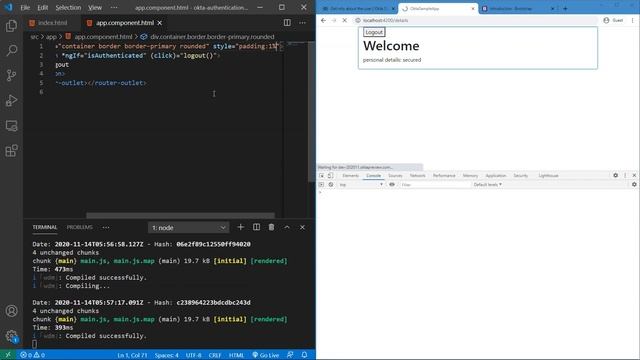Click Go Live in the status bar
Image resolution: width=640 pixels, height=360 pixels.
click(x=266, y=355)
